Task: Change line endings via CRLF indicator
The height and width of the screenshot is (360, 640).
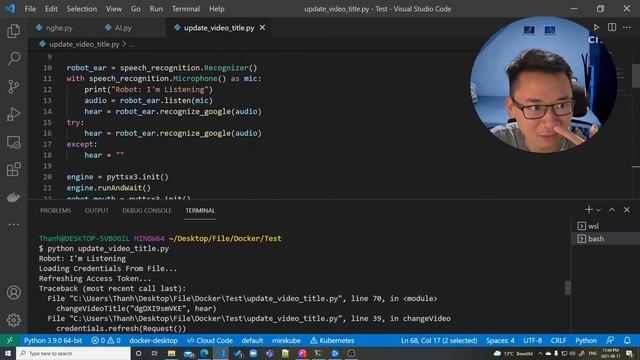Action: [558, 340]
